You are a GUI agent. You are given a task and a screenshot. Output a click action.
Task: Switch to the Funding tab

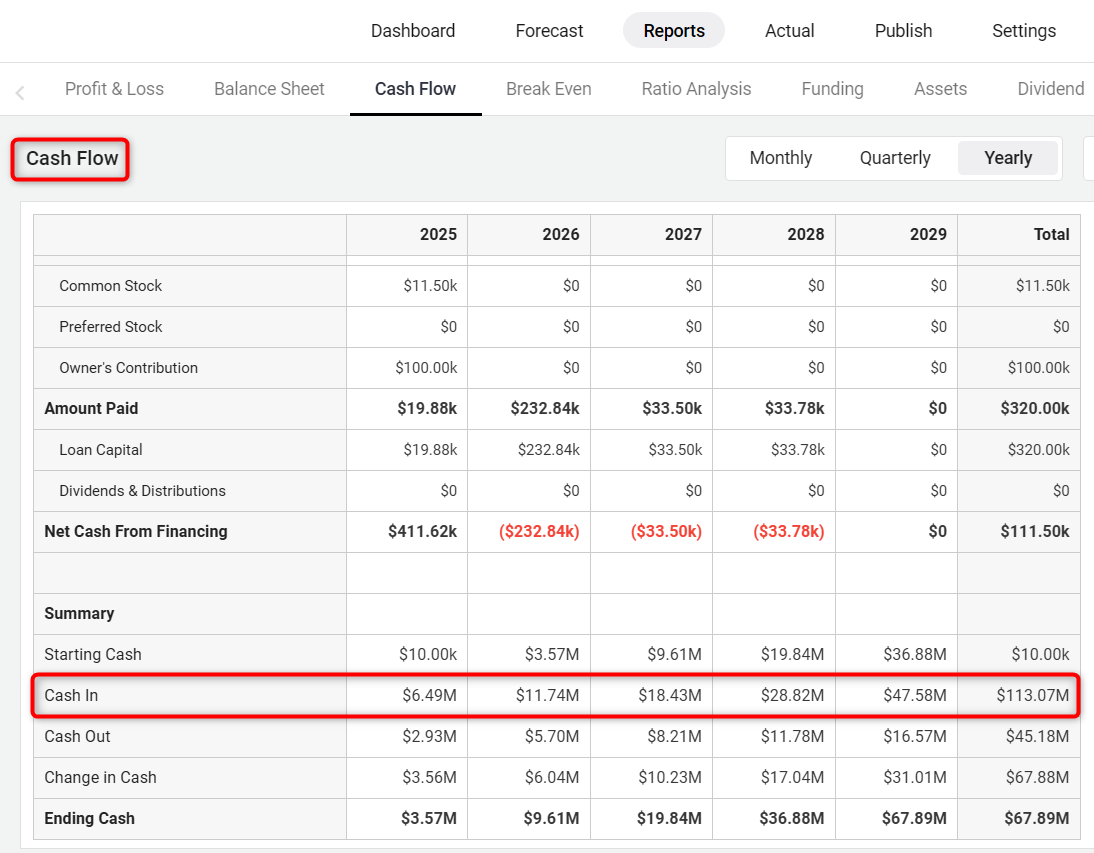(x=832, y=89)
